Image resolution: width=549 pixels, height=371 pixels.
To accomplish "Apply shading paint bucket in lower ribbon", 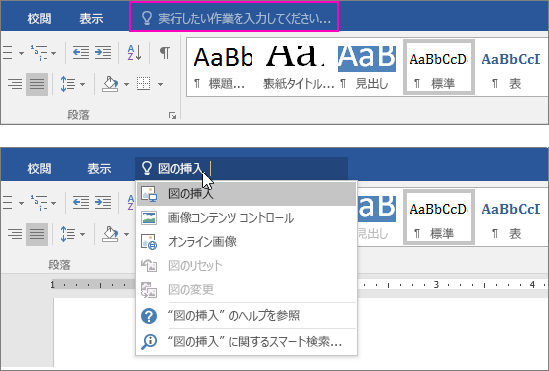I will (x=110, y=234).
